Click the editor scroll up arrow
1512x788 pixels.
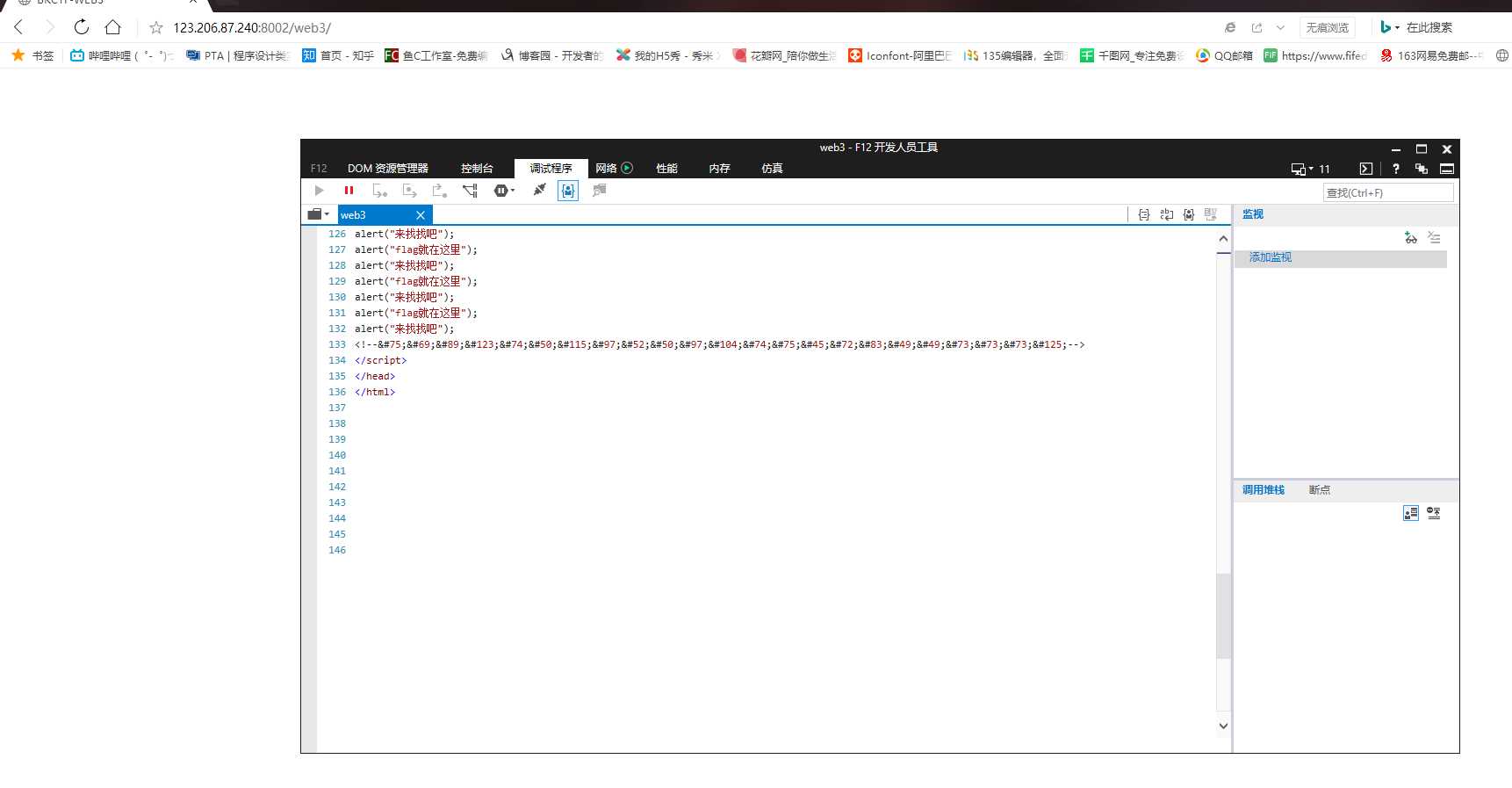1223,238
